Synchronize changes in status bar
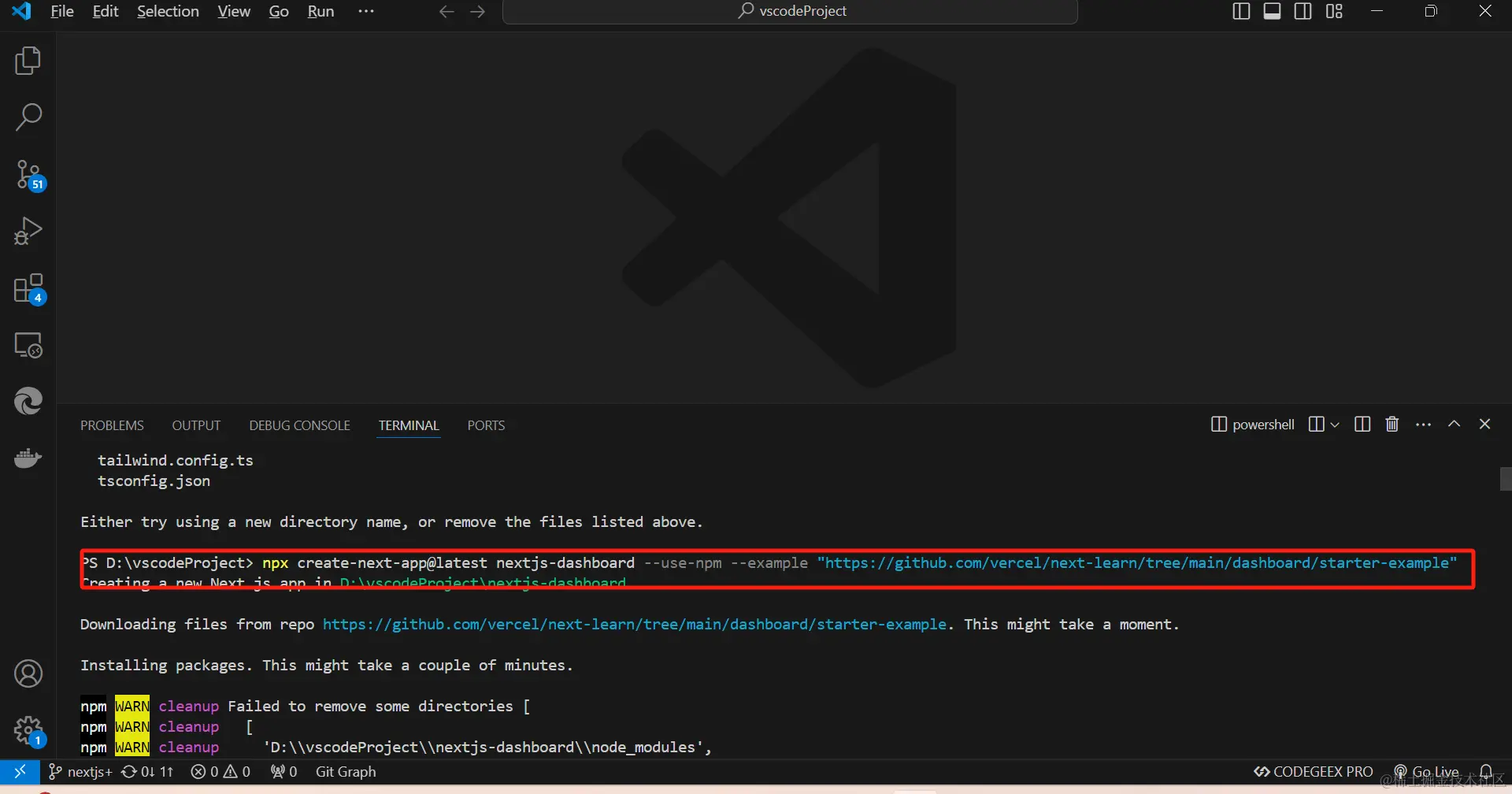This screenshot has width=1512, height=794. pyautogui.click(x=147, y=772)
